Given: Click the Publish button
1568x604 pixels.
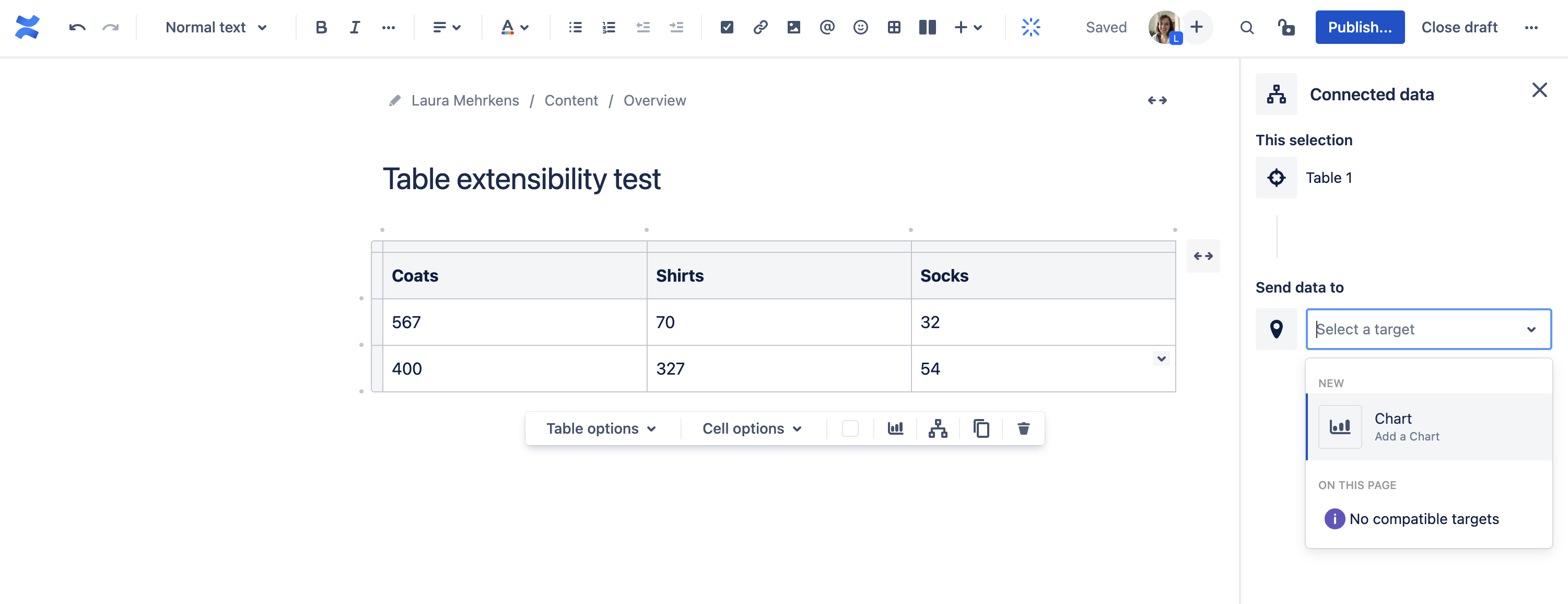Looking at the screenshot, I should pyautogui.click(x=1359, y=27).
